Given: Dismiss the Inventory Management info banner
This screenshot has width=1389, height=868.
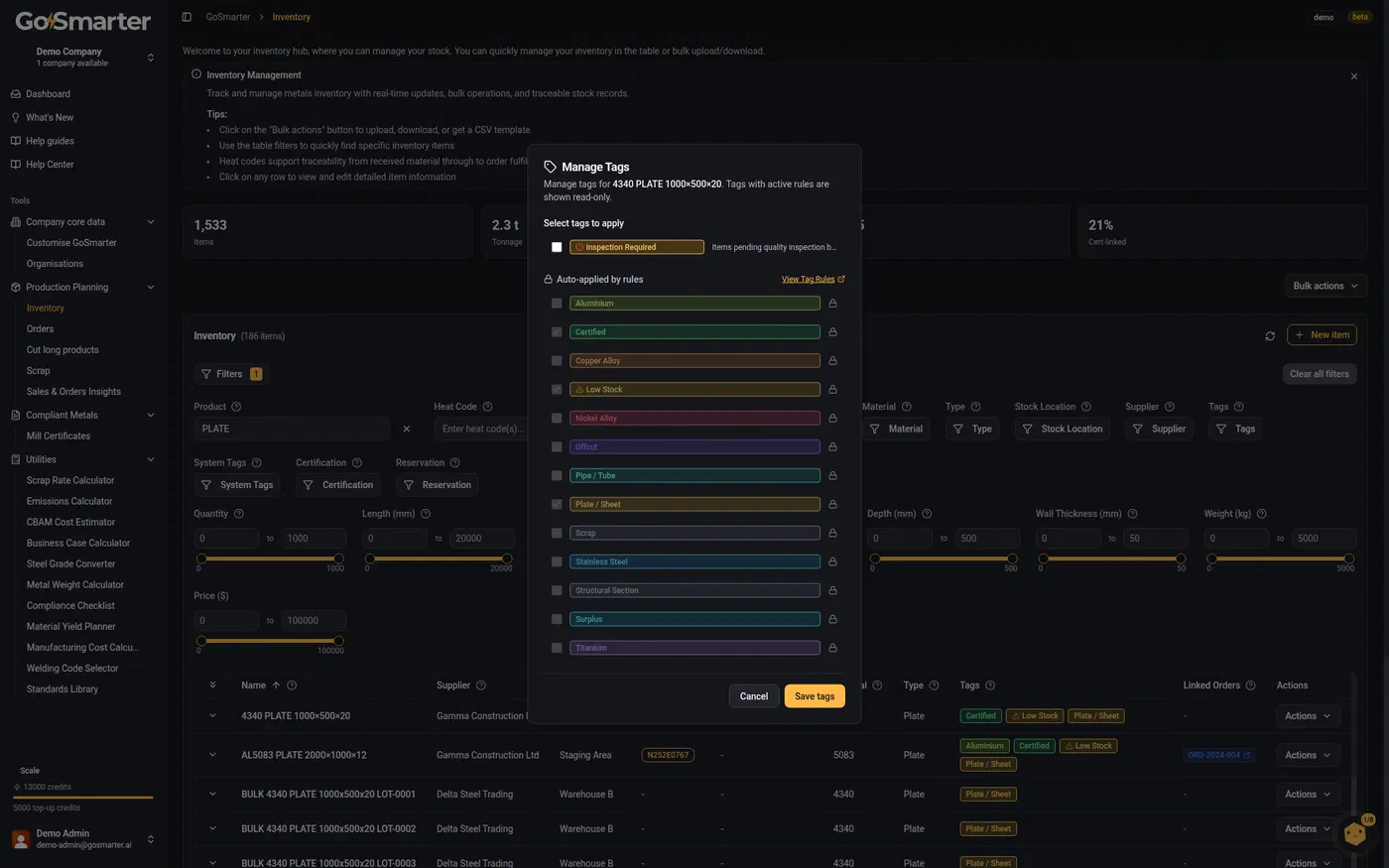Looking at the screenshot, I should [1354, 76].
